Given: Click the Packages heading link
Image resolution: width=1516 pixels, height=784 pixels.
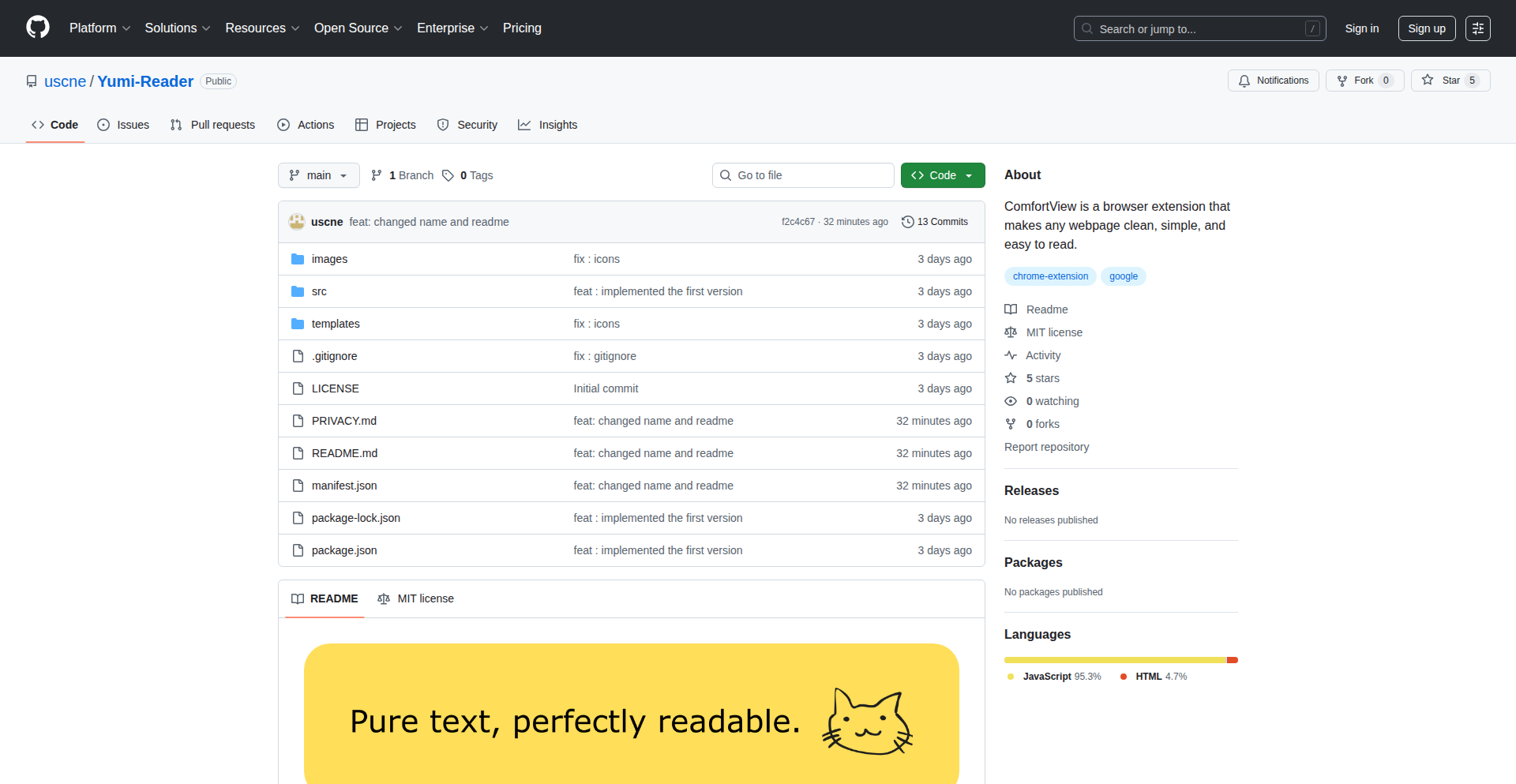Looking at the screenshot, I should (1033, 562).
